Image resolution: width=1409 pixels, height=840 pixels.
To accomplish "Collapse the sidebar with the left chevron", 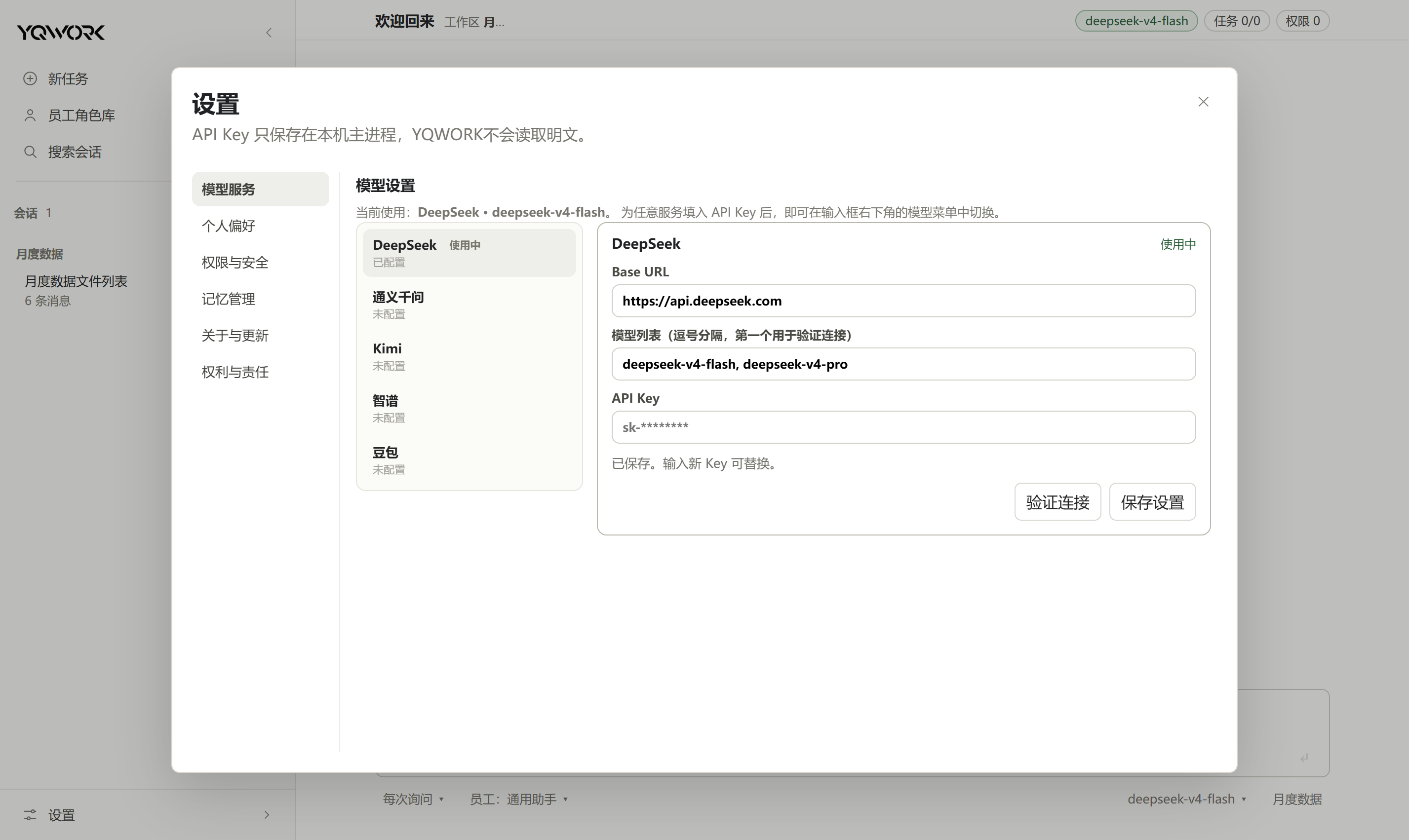I will (x=269, y=33).
